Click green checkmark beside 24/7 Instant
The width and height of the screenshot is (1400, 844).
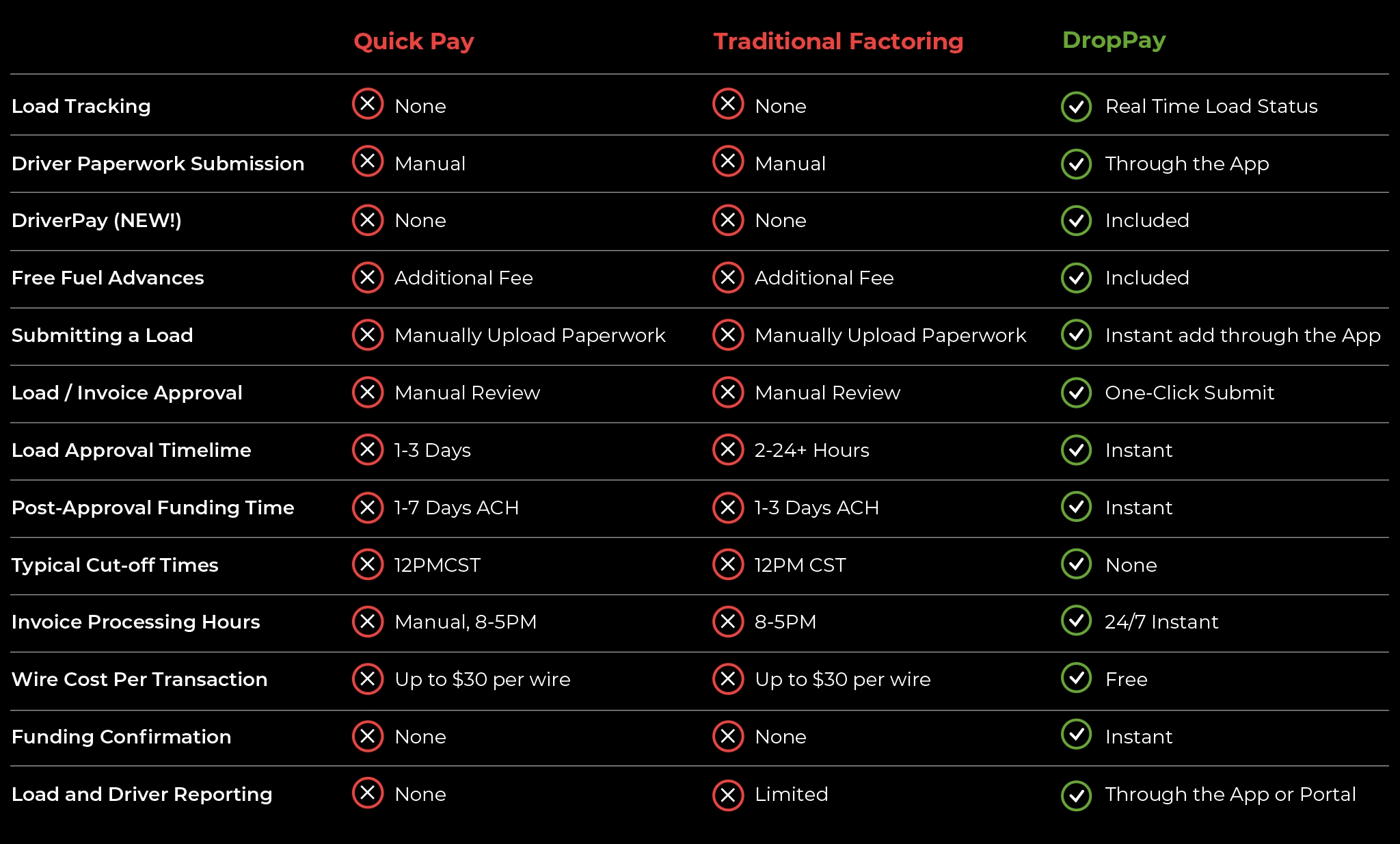pyautogui.click(x=1076, y=620)
